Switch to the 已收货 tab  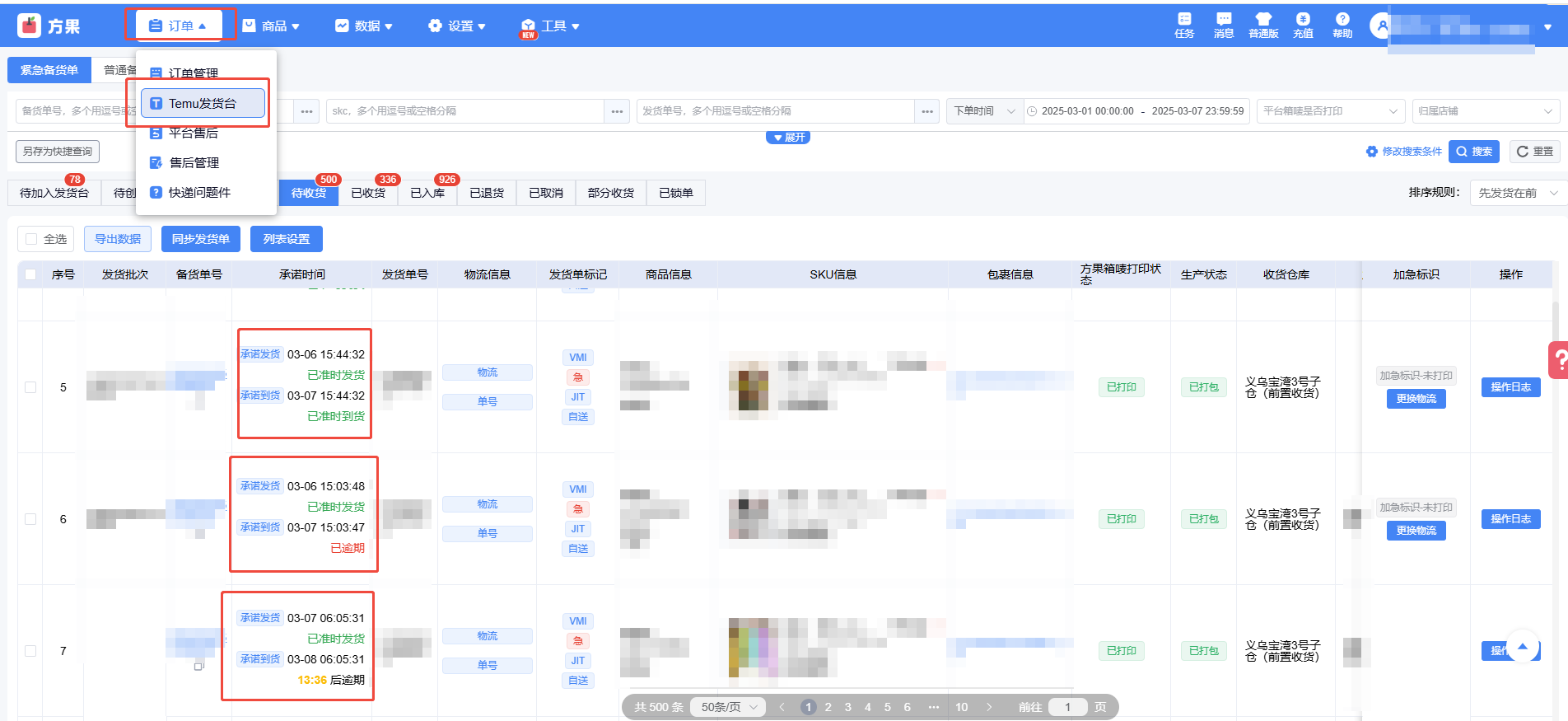[368, 193]
